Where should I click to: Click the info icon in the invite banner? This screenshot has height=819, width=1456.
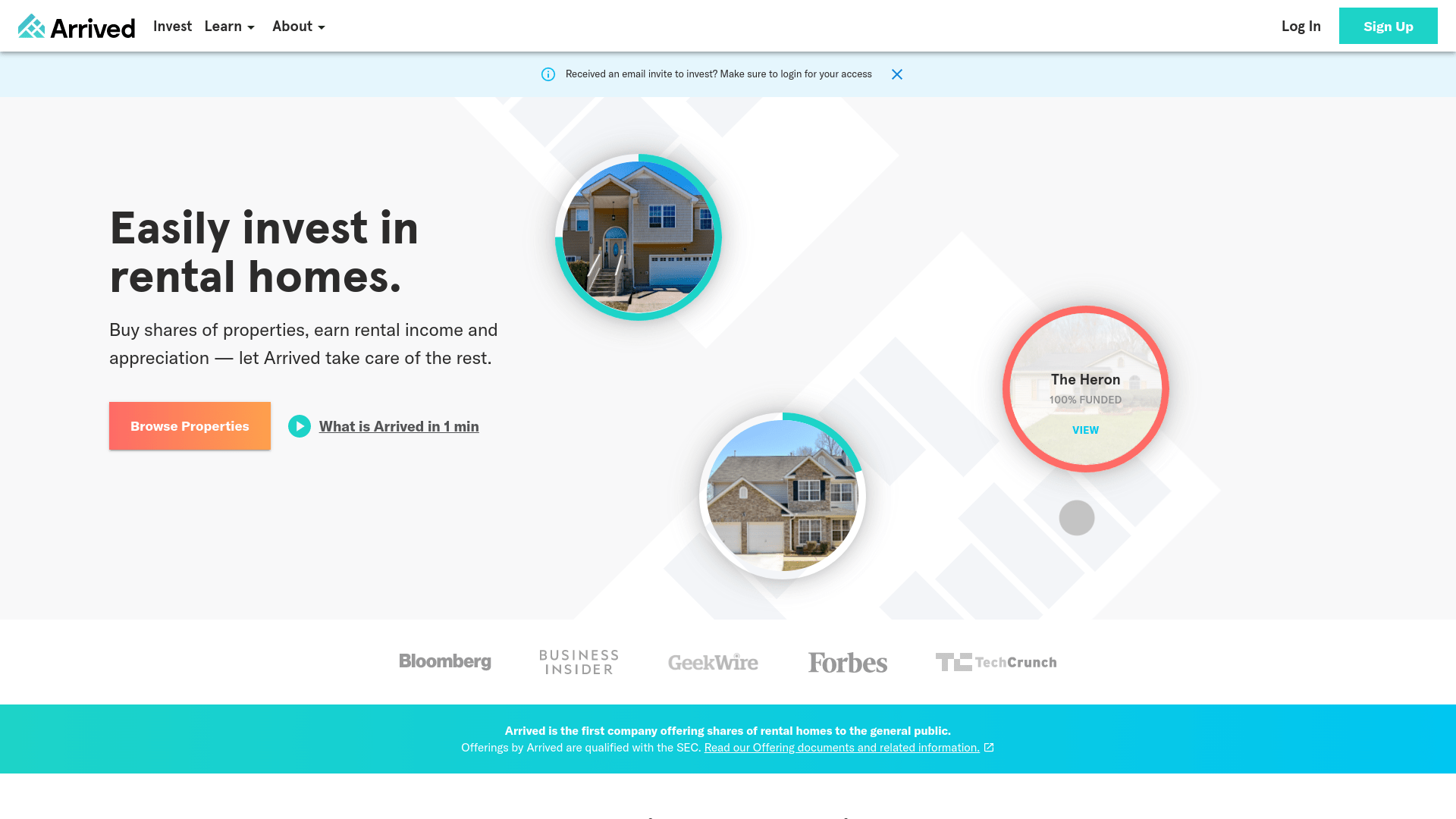[x=548, y=74]
